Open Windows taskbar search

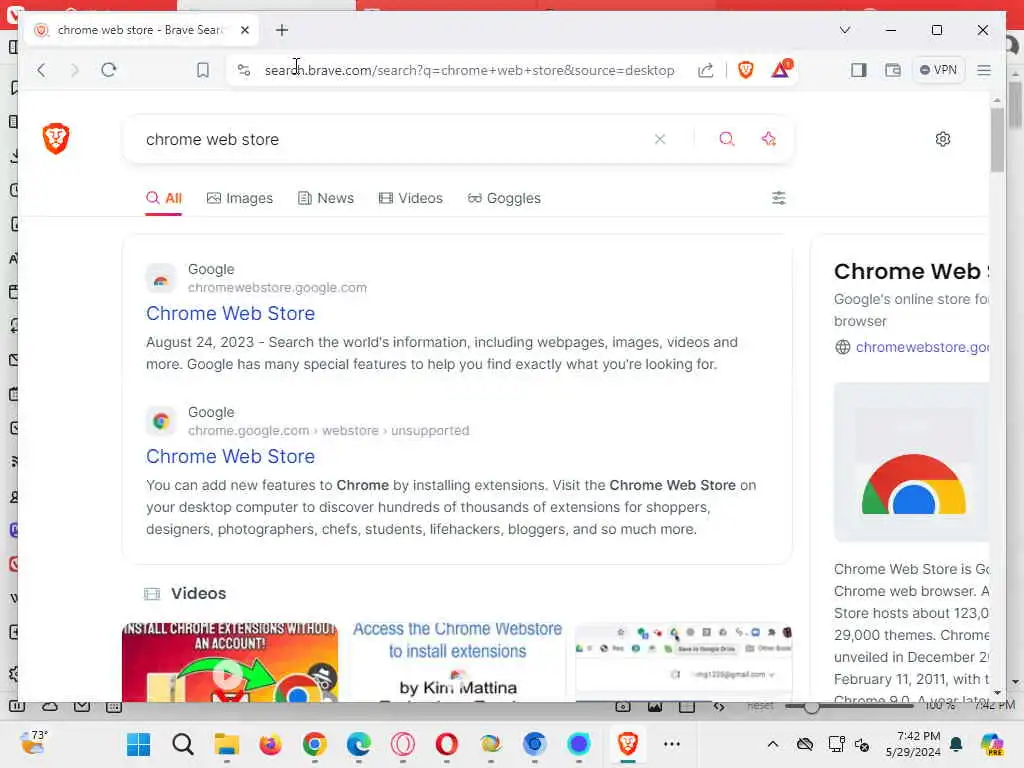(x=183, y=744)
